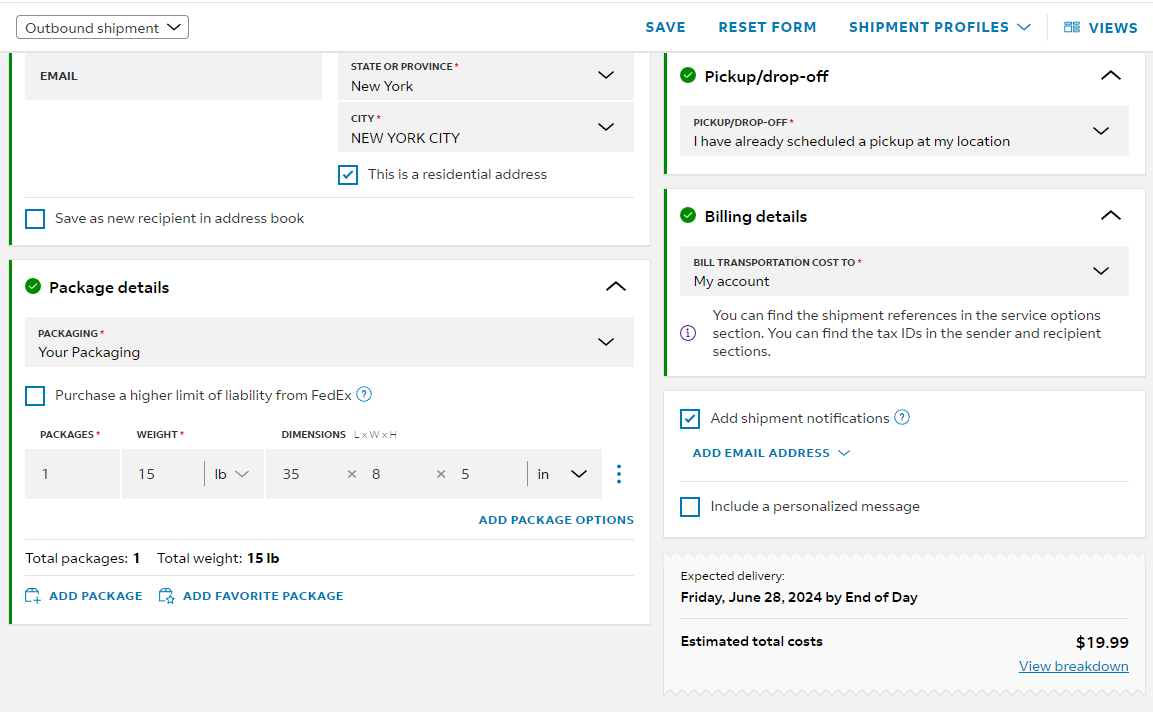The image size is (1153, 712).
Task: Click Total weight: 15 lb text
Action: pyautogui.click(x=218, y=558)
